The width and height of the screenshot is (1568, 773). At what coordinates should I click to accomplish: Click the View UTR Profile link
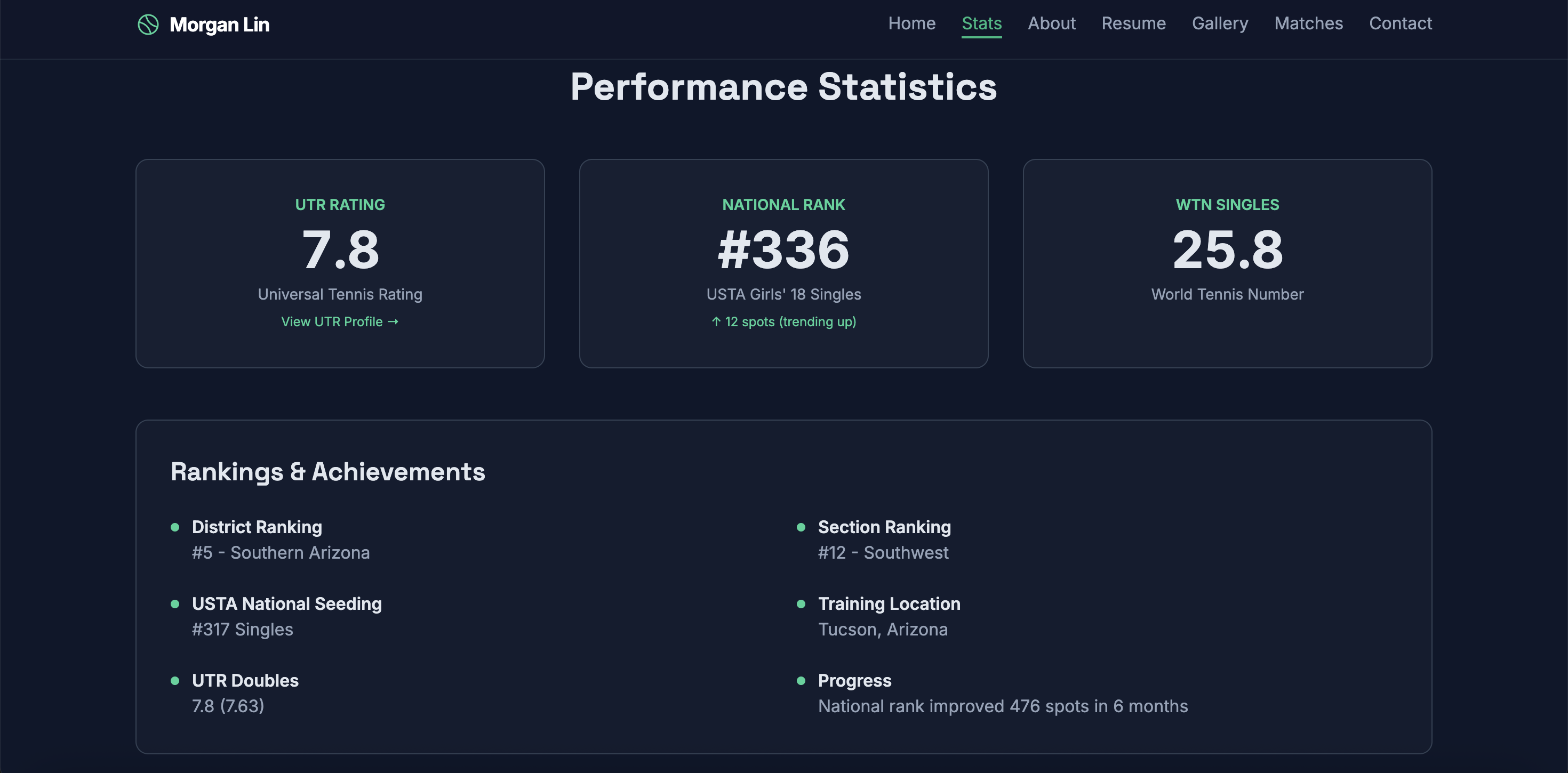click(339, 321)
